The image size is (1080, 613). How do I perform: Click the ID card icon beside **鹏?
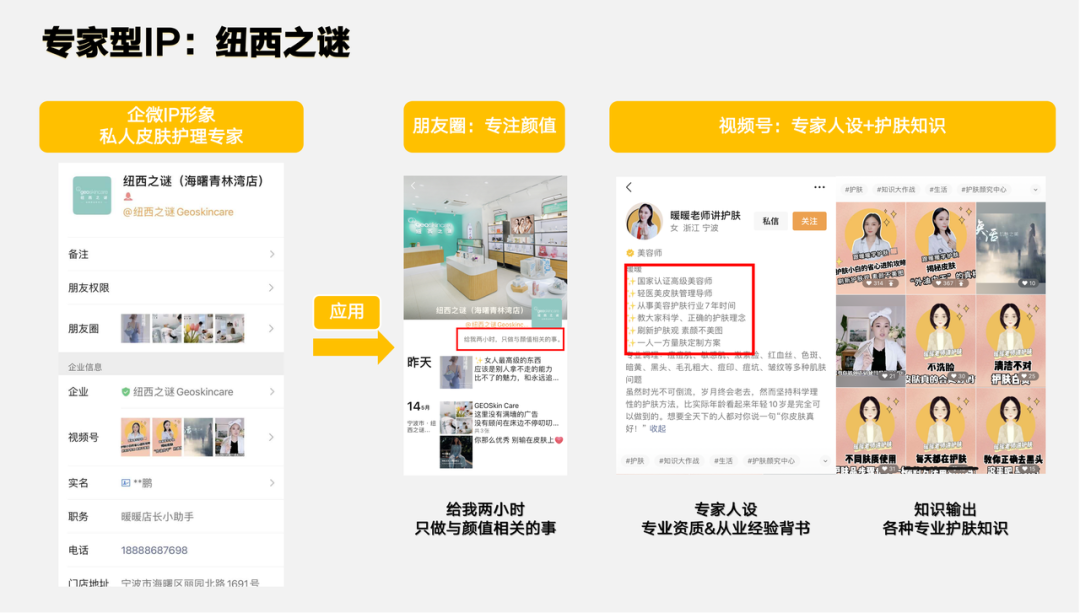[125, 483]
